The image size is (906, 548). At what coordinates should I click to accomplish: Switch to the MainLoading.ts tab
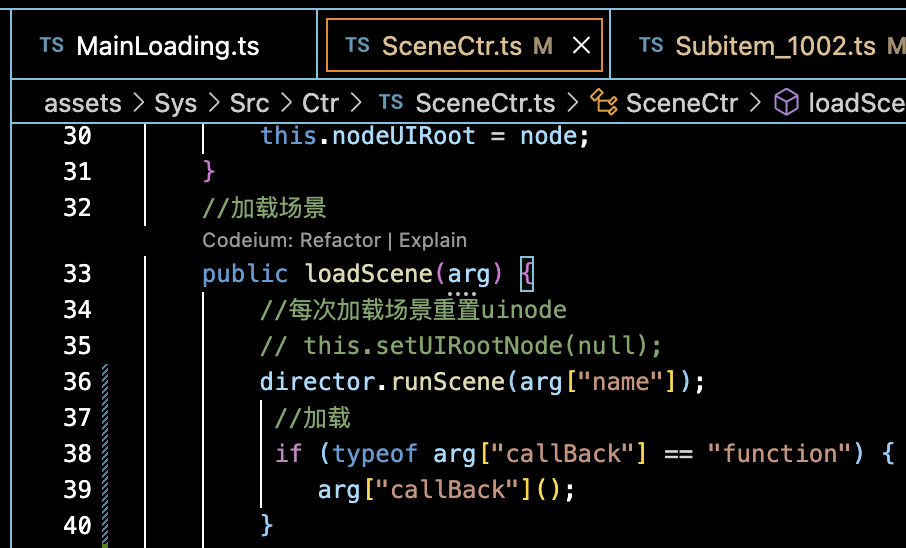click(x=167, y=46)
